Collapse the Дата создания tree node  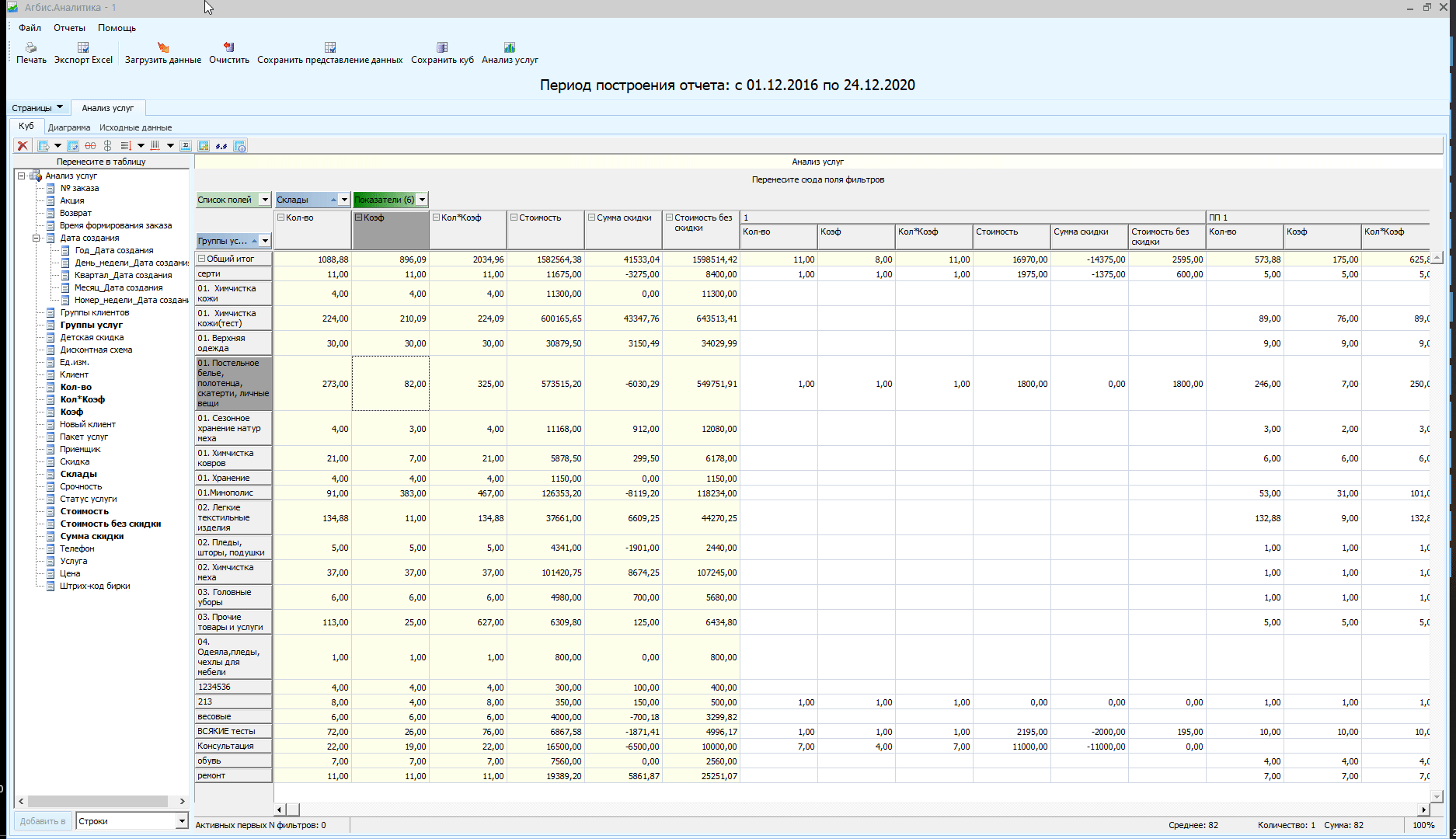click(x=36, y=238)
